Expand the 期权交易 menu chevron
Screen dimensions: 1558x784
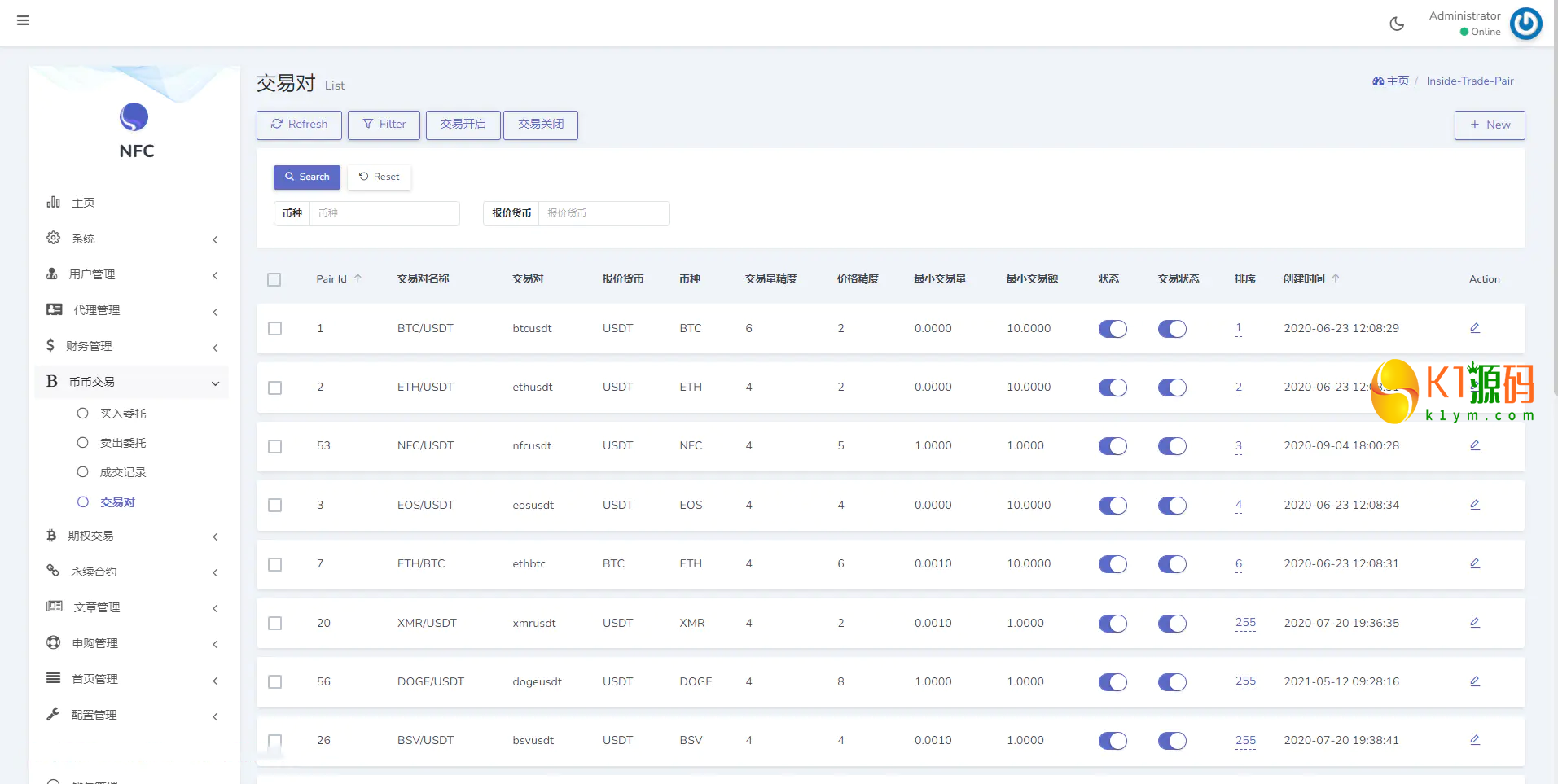point(215,537)
